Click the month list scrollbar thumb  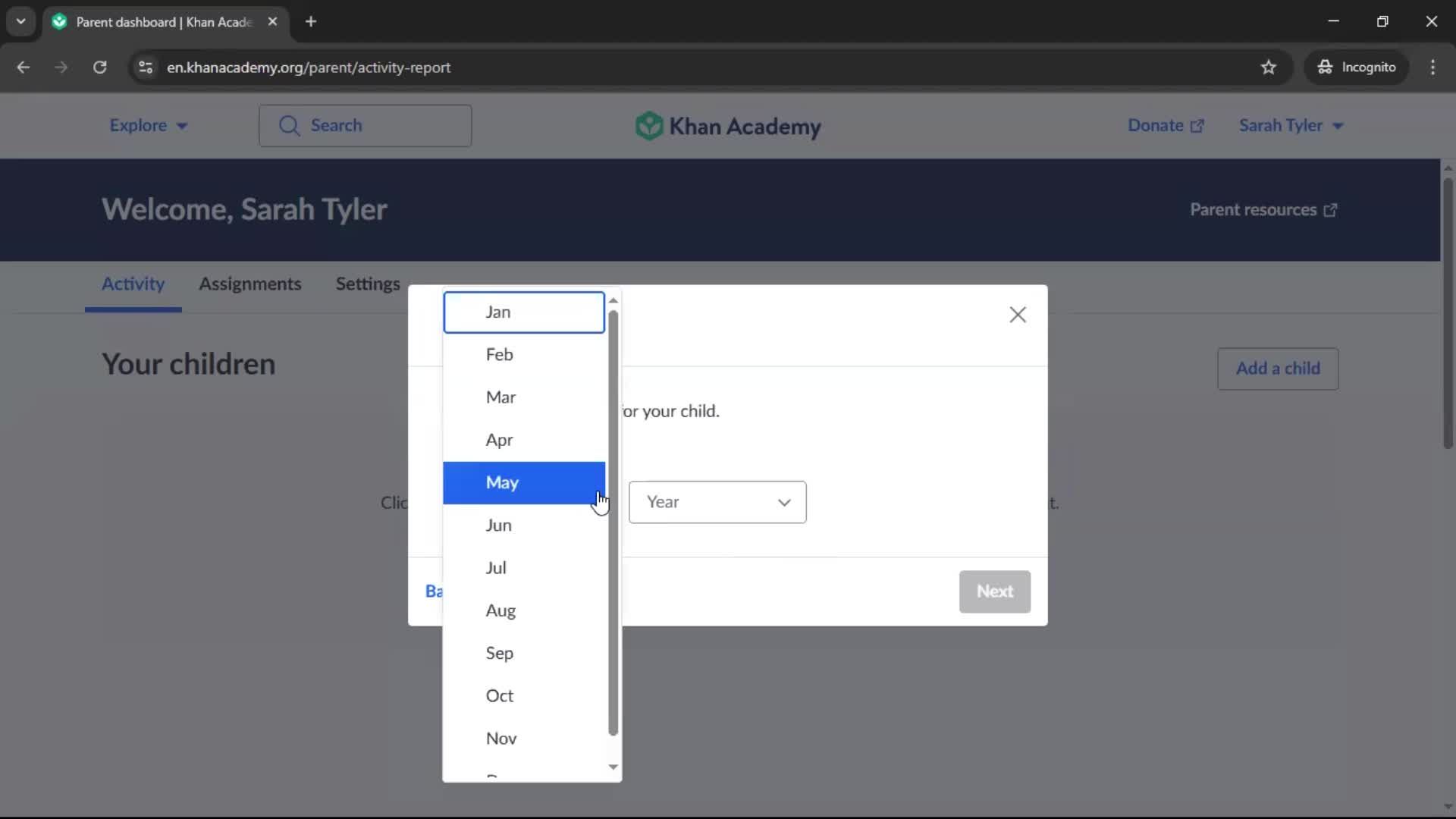coord(613,523)
